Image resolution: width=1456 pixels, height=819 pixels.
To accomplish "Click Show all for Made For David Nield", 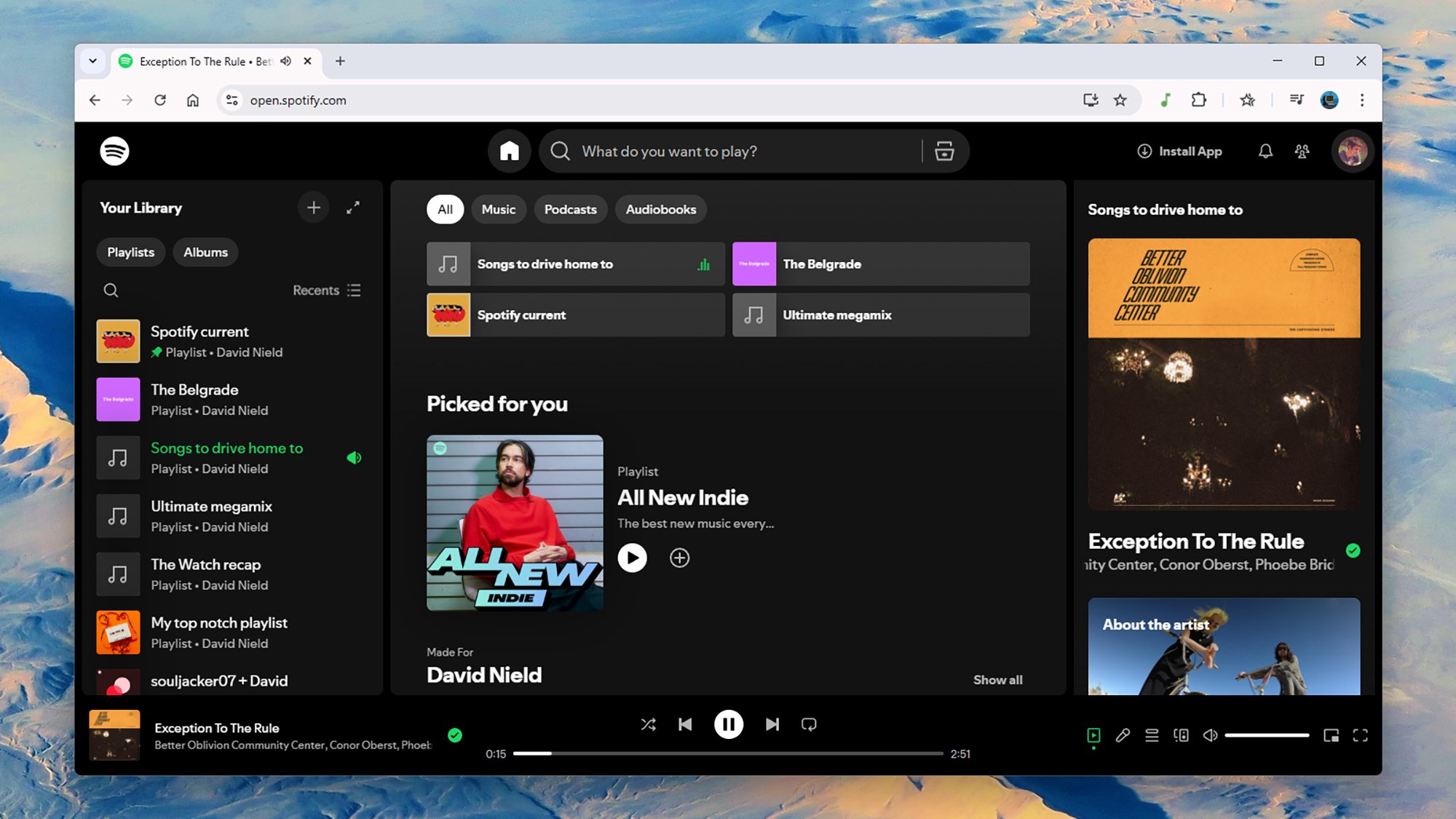I will (997, 679).
